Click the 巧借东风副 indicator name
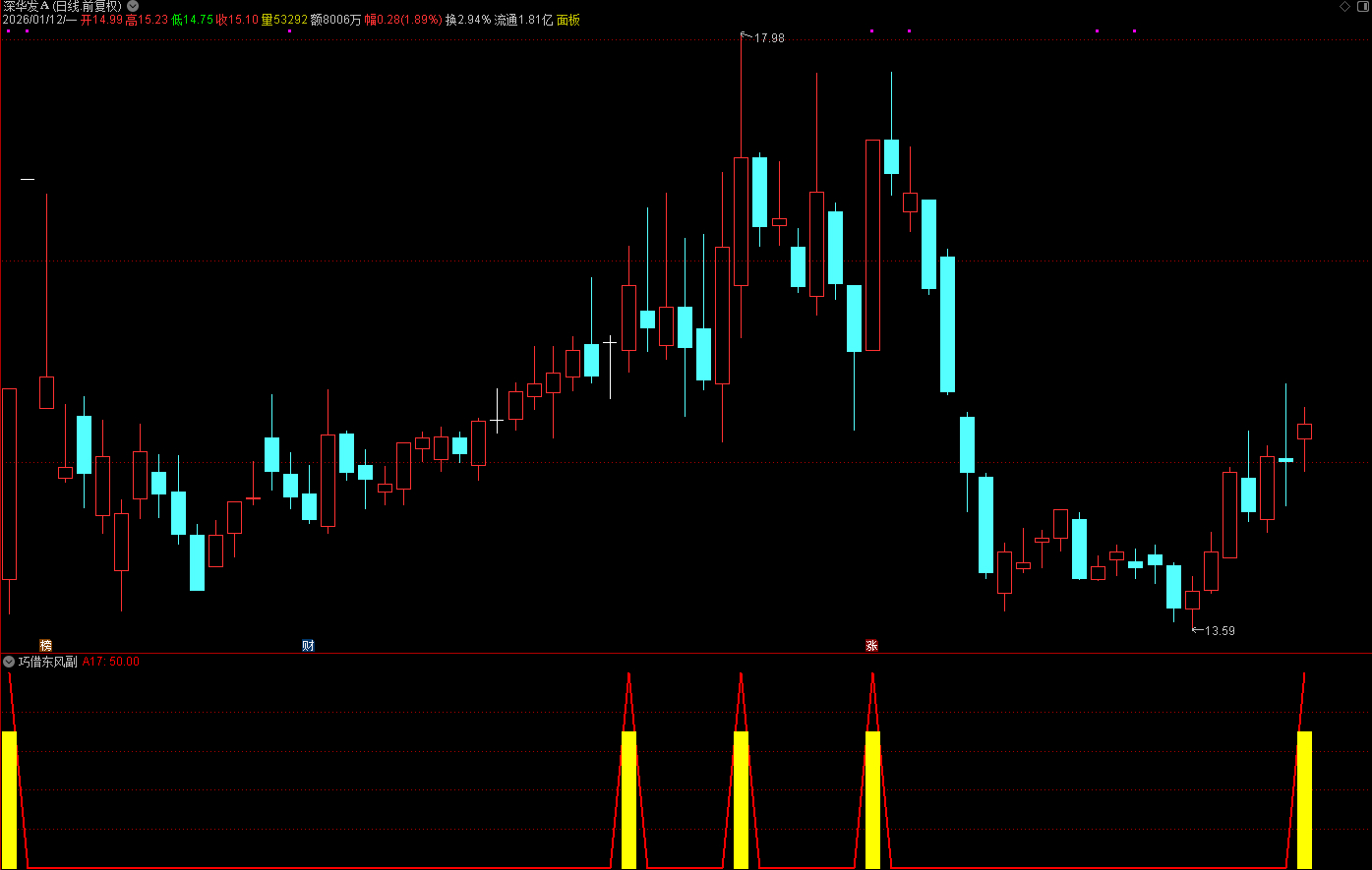 click(x=47, y=662)
